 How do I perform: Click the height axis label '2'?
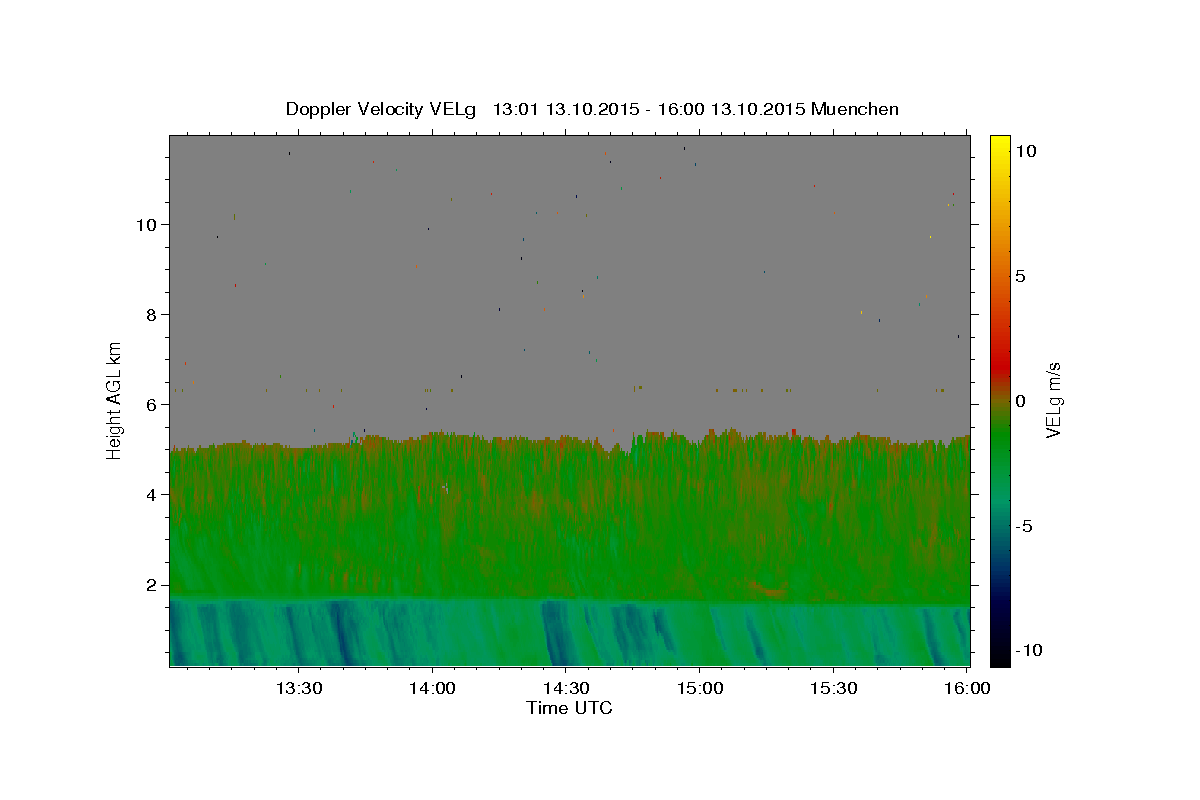click(x=152, y=585)
